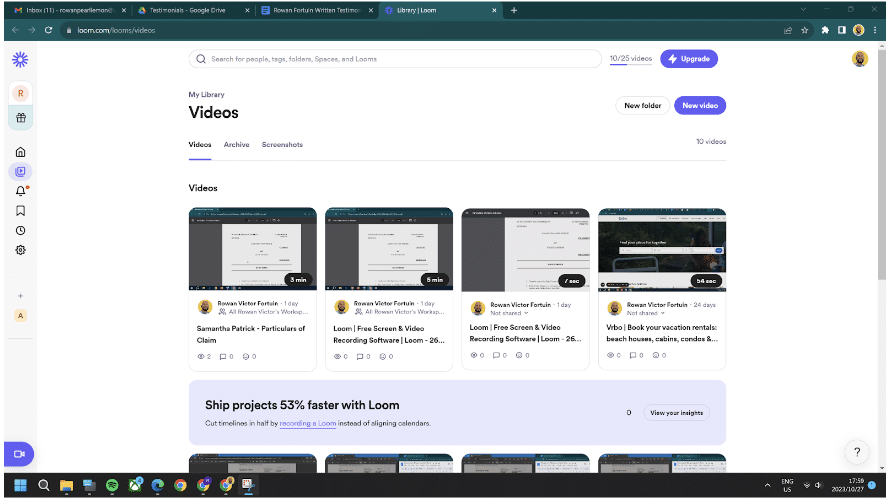Open the 7 sec Loom video thumbnail
Screen dimensions: 888x502
pos(526,250)
